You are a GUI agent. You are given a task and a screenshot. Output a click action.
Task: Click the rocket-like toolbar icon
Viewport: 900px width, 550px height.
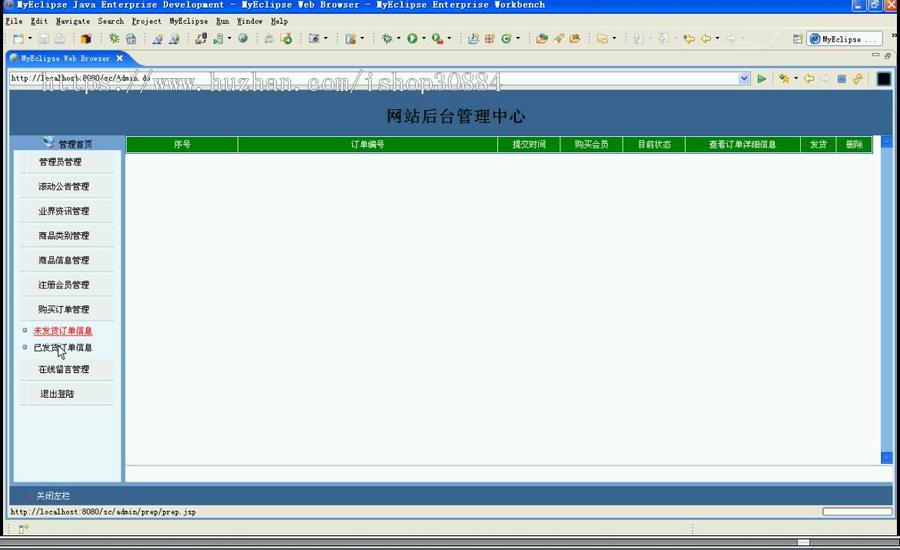558,38
